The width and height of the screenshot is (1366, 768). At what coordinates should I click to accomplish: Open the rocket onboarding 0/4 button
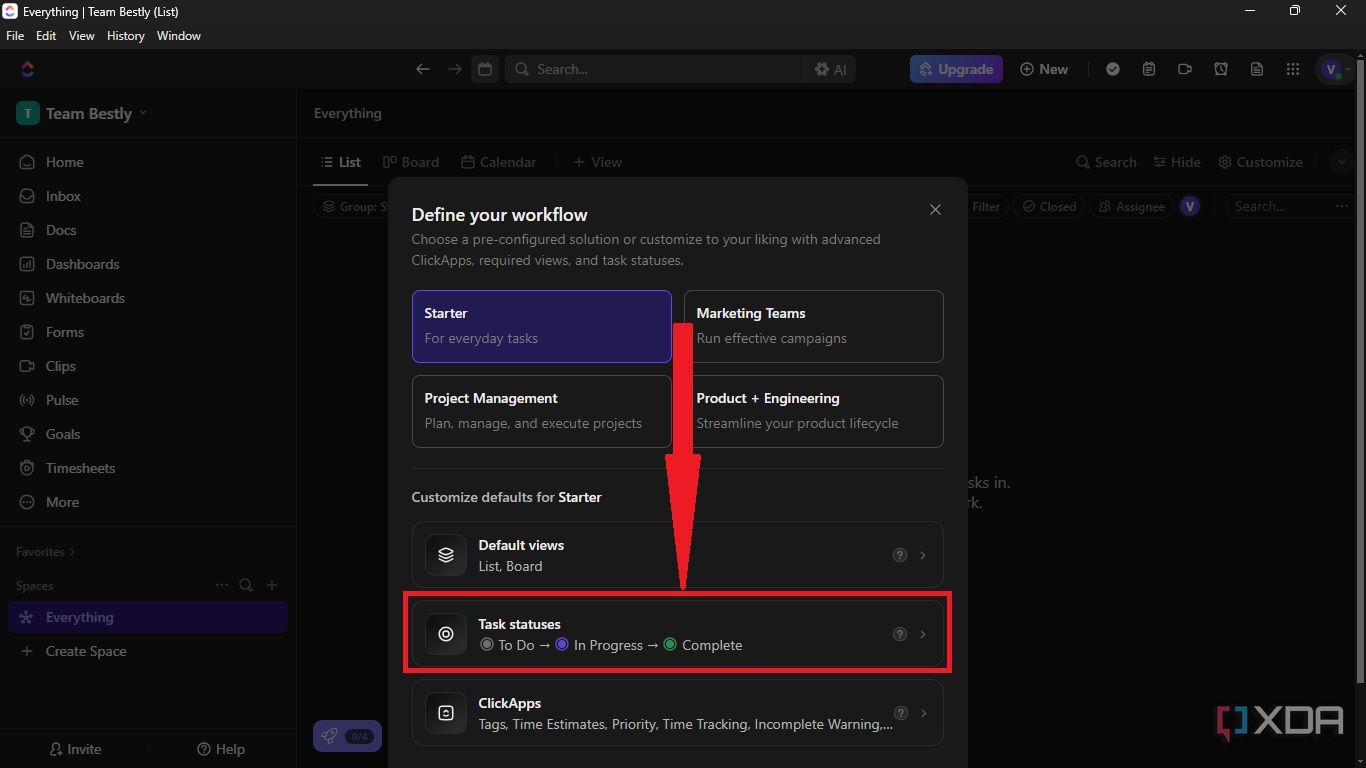coord(347,736)
